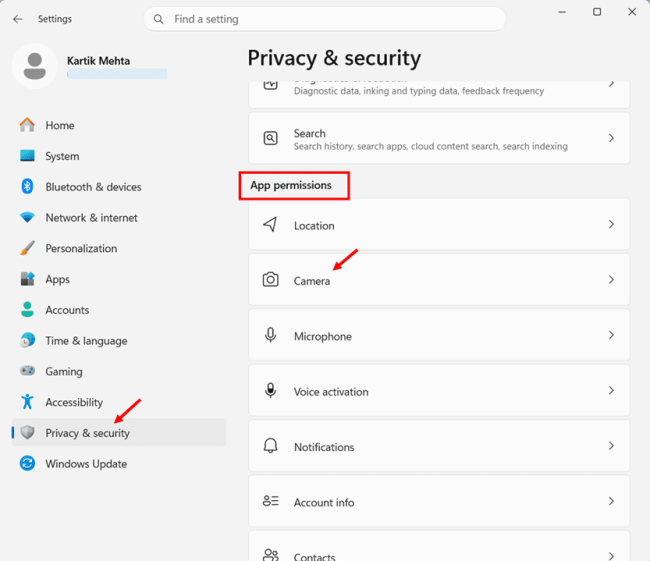This screenshot has width=650, height=561.
Task: Click the Apps label in sidebar
Action: [58, 279]
